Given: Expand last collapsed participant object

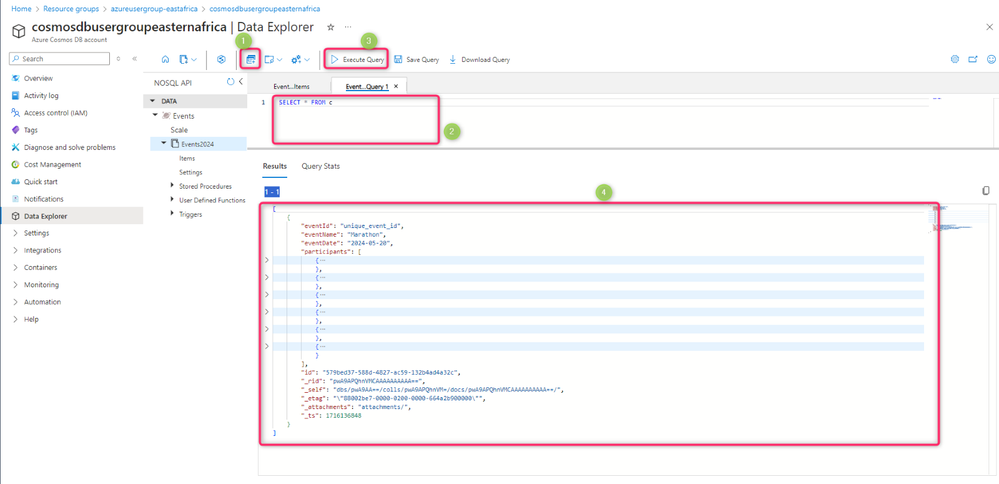Looking at the screenshot, I should coord(267,346).
